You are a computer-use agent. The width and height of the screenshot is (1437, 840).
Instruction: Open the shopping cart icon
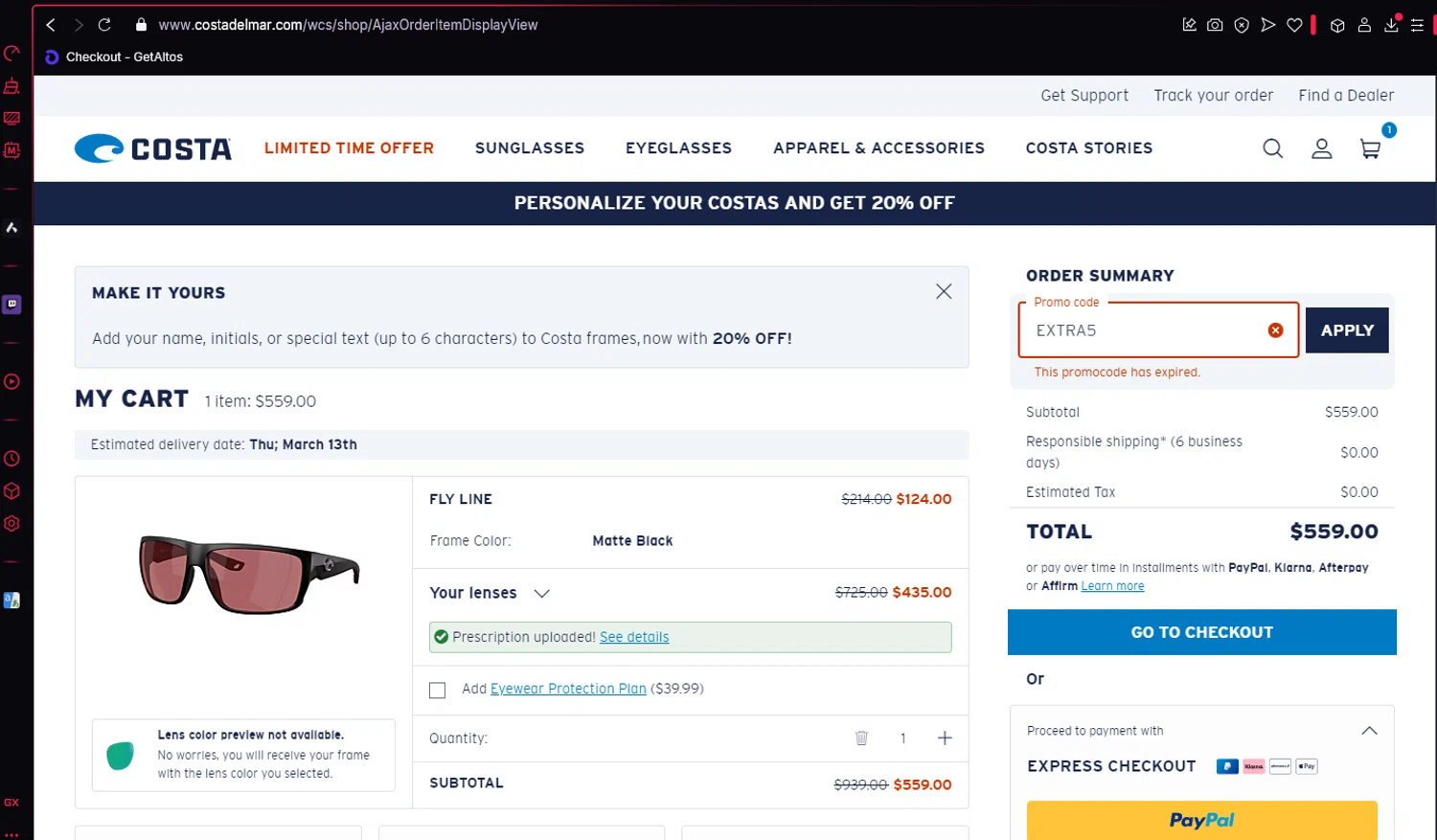pyautogui.click(x=1371, y=148)
